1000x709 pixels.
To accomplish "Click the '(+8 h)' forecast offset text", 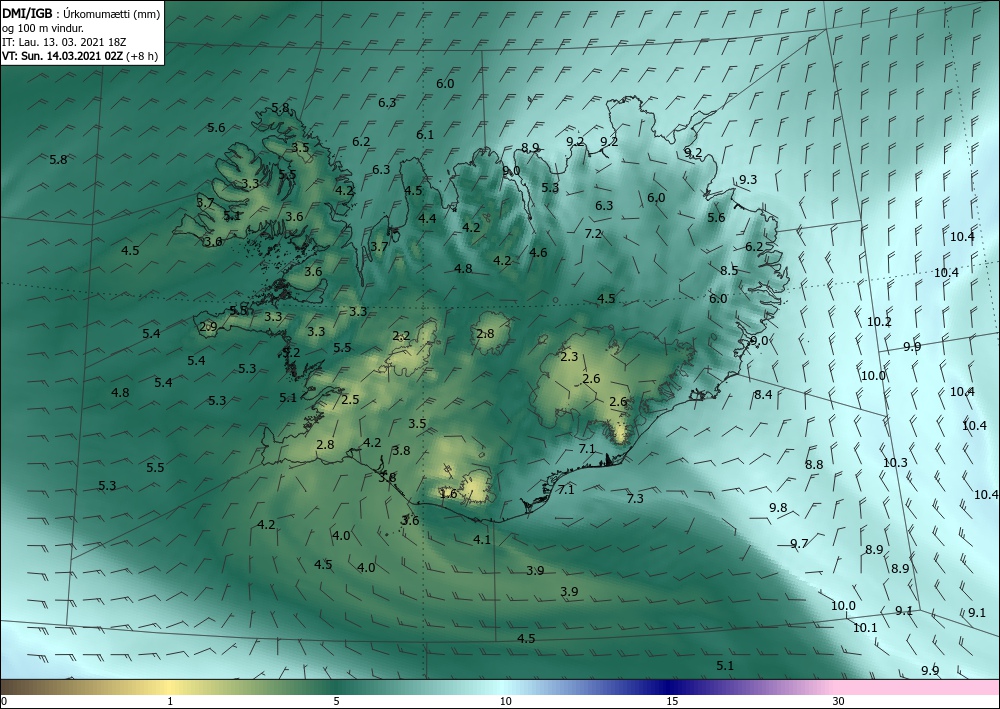I will 142,56.
